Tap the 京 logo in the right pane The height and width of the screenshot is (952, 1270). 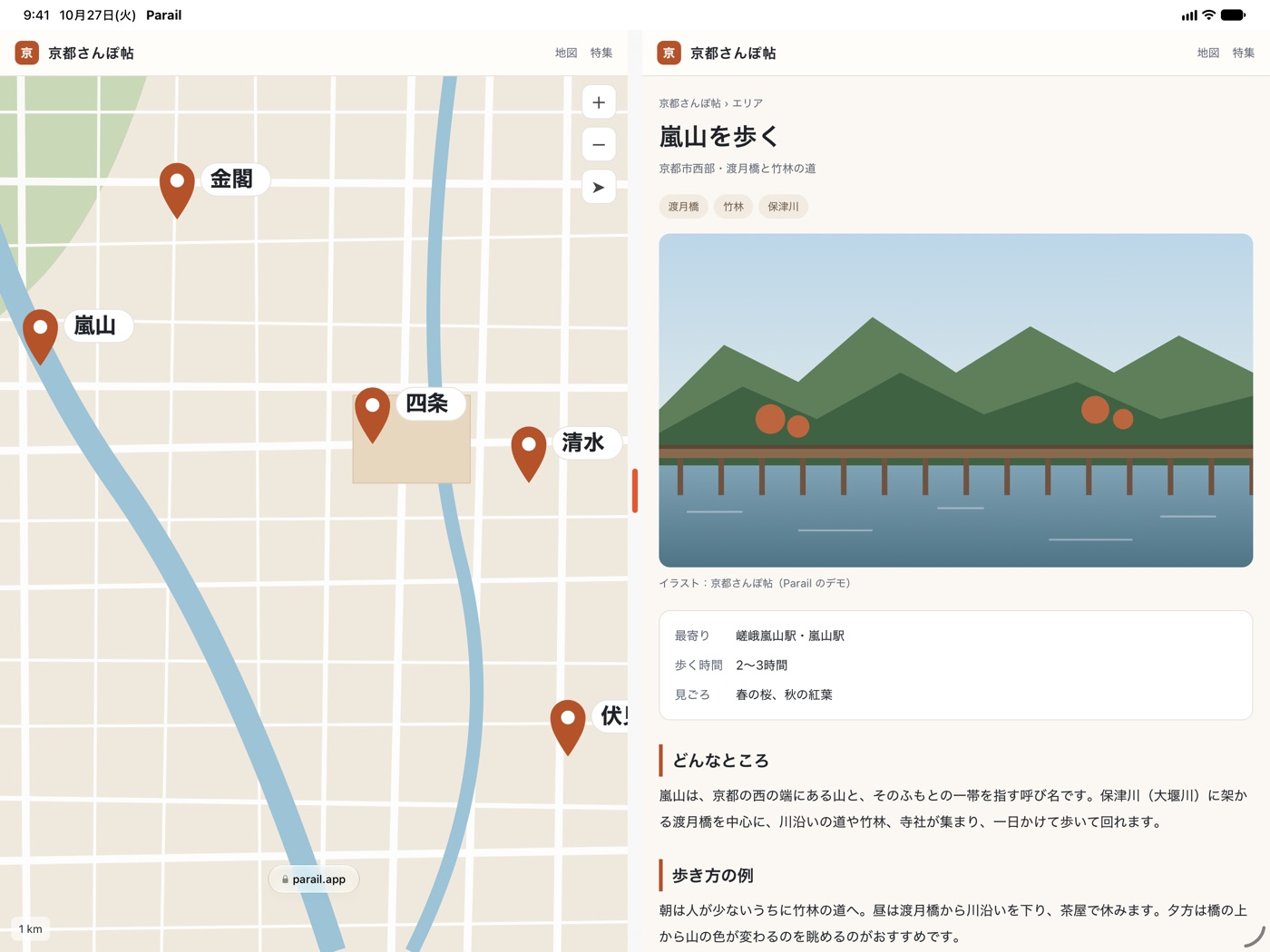[669, 53]
